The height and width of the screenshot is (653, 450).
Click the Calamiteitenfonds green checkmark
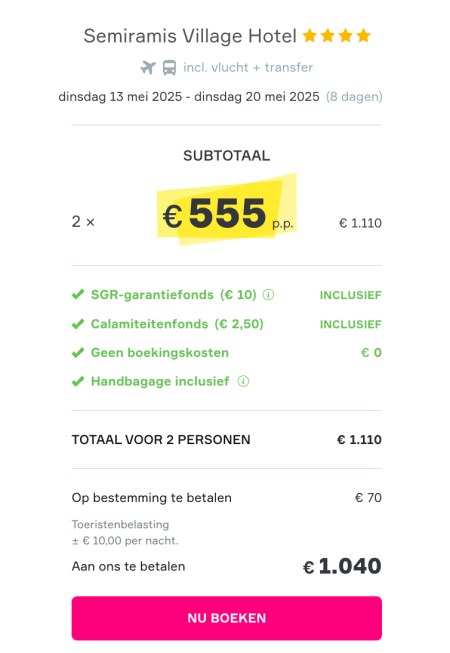click(78, 324)
